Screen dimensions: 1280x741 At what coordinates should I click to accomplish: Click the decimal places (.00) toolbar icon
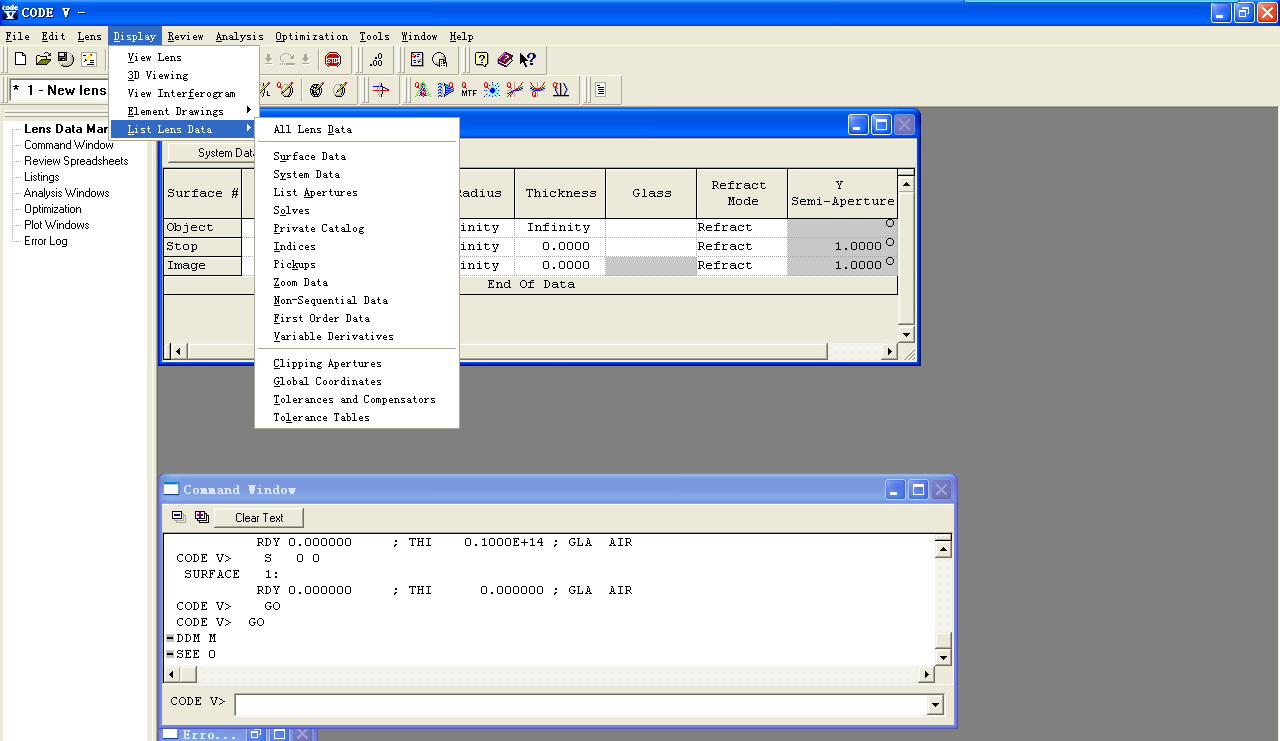376,60
